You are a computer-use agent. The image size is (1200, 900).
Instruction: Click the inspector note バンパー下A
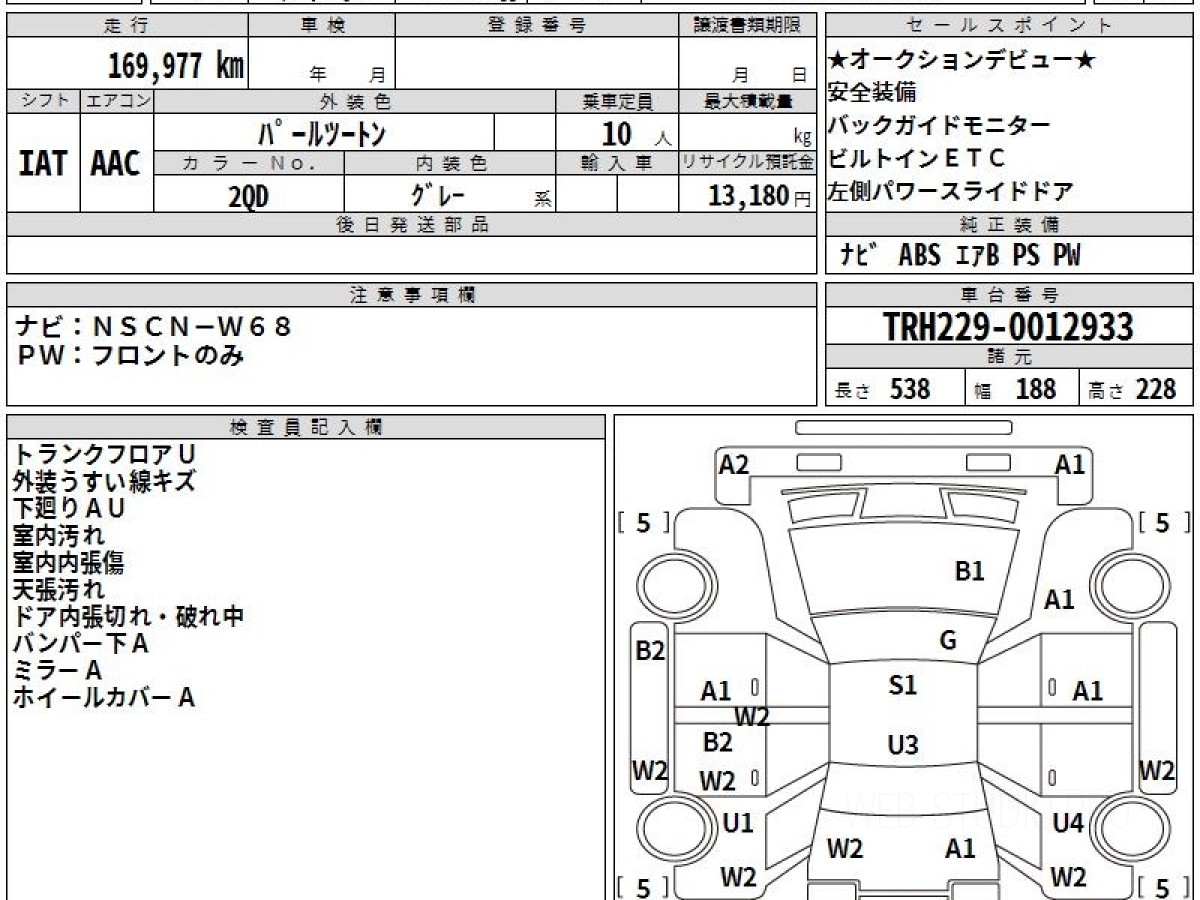pos(81,643)
